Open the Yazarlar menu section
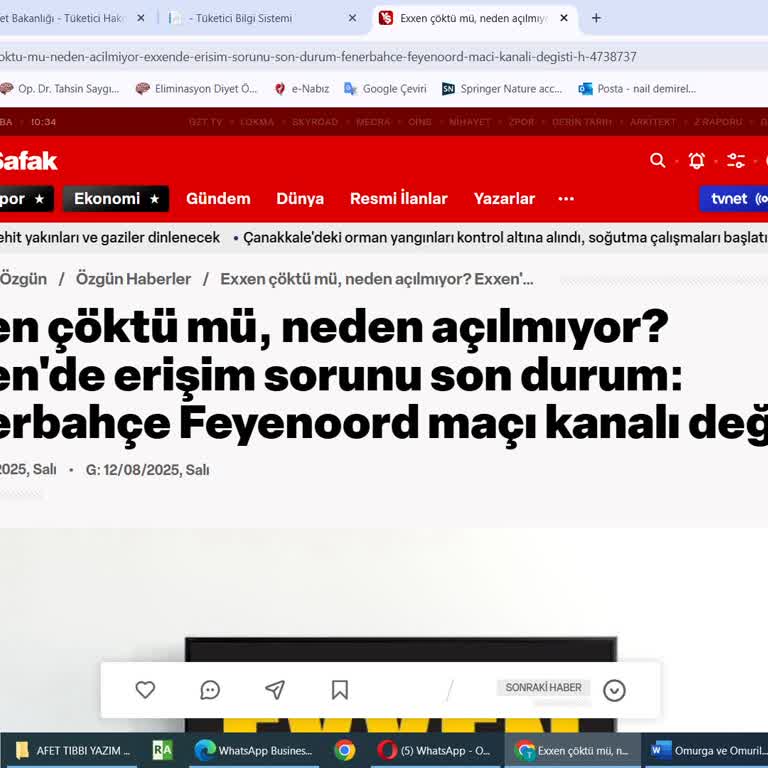Screen dimensions: 768x768 (504, 198)
